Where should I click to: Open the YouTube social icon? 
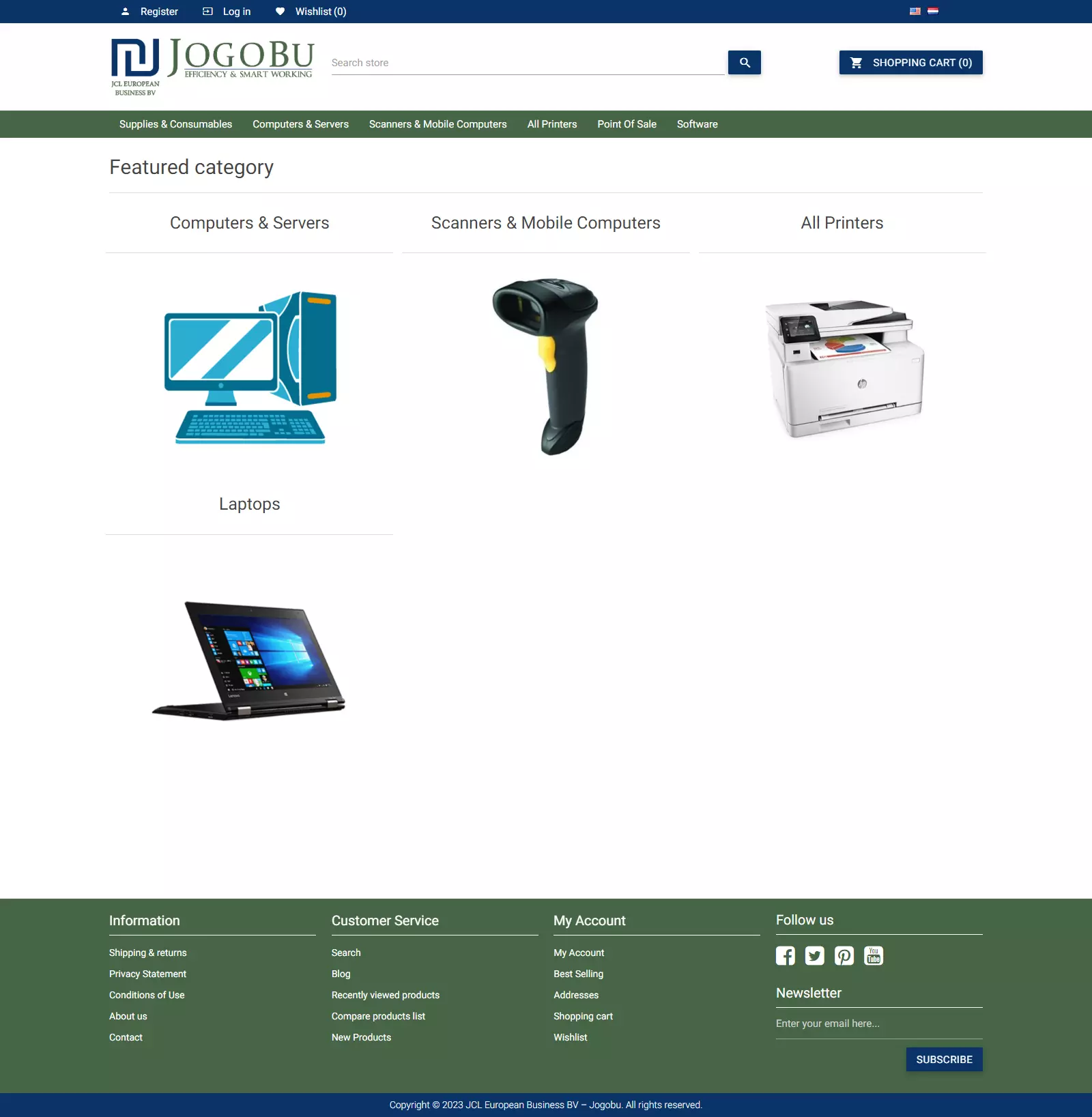pyautogui.click(x=873, y=955)
